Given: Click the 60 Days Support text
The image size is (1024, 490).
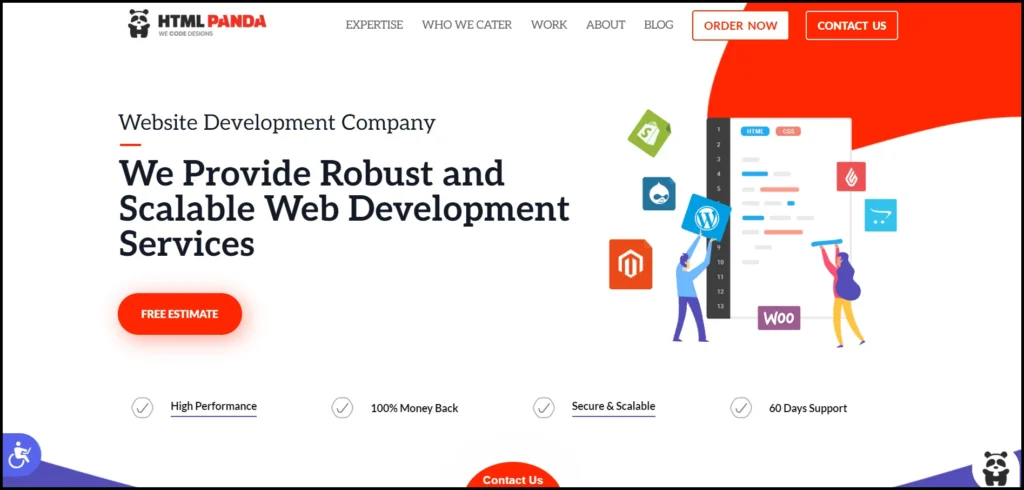Looking at the screenshot, I should (x=808, y=408).
